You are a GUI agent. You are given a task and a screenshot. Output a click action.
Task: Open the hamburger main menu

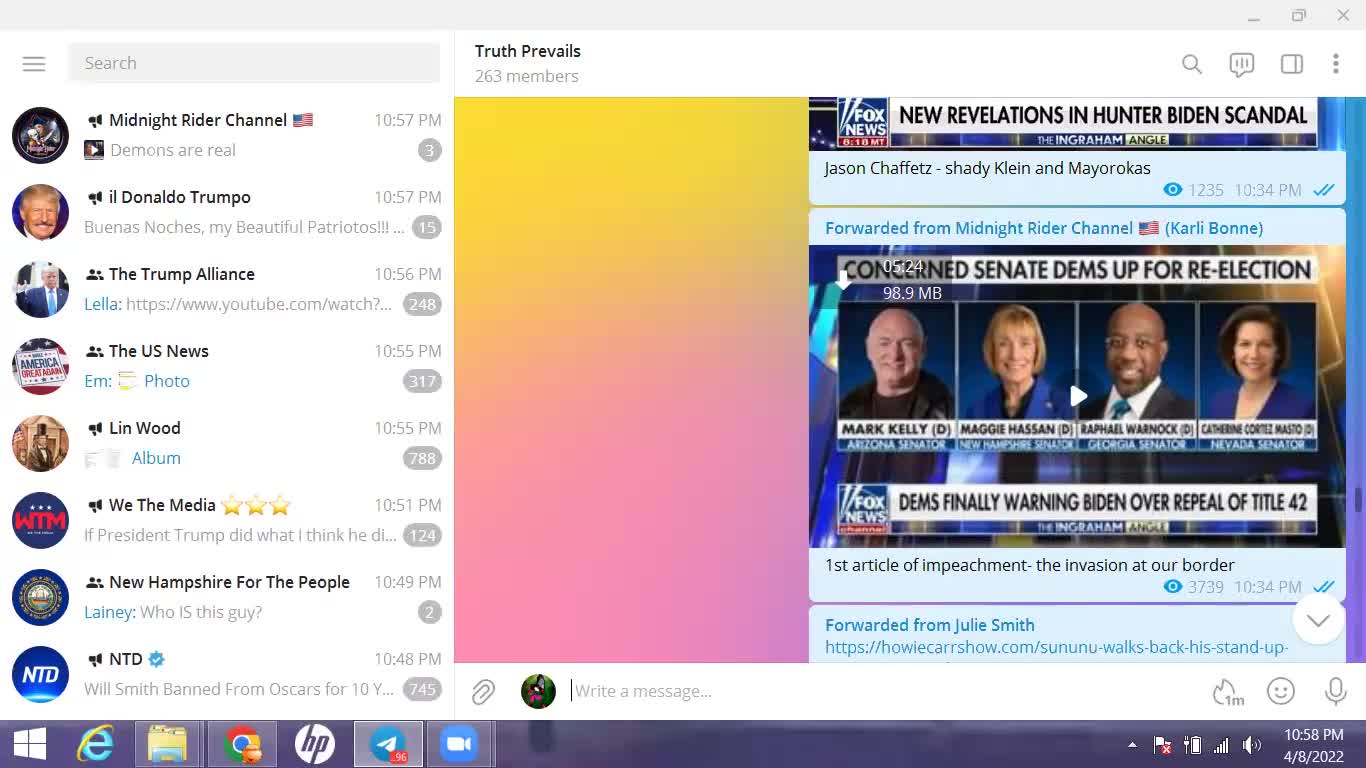click(34, 64)
